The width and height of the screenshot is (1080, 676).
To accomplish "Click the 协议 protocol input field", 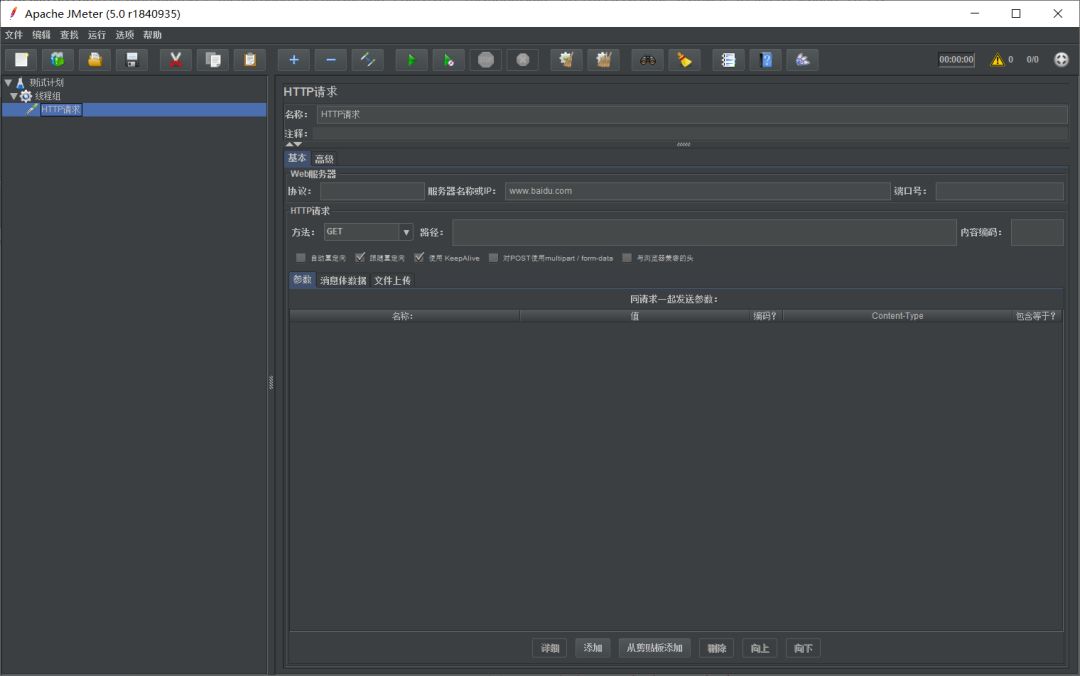I will (373, 191).
